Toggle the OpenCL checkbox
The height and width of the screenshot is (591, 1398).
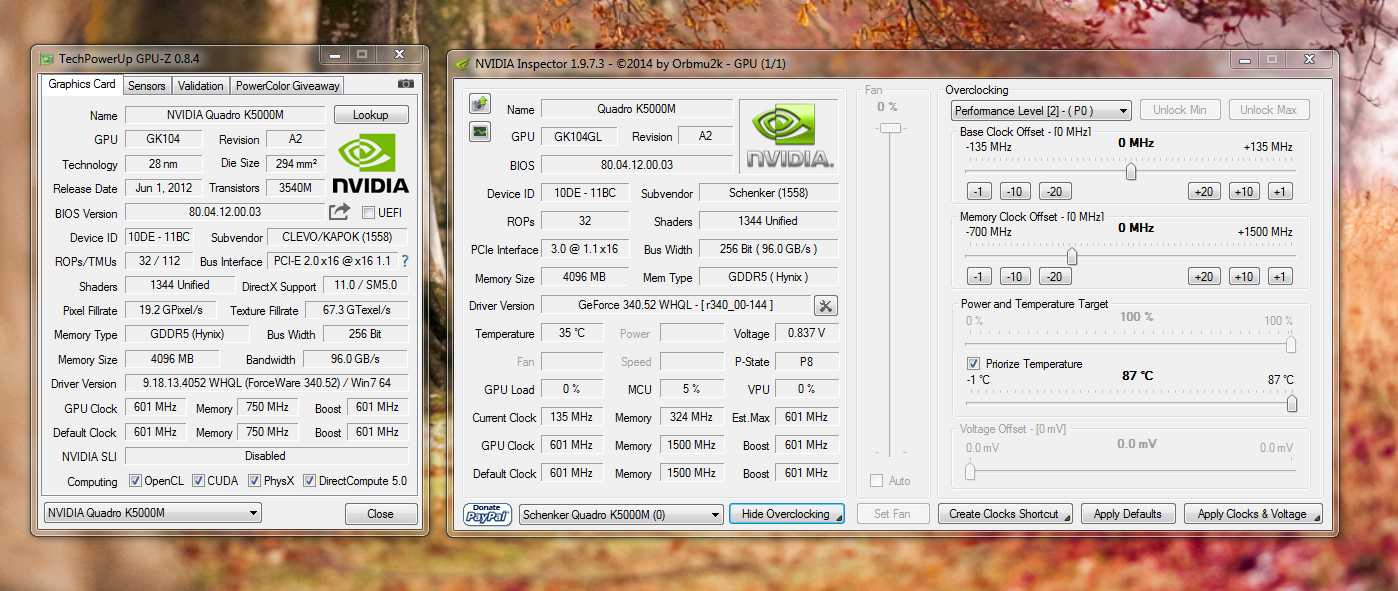pos(135,481)
